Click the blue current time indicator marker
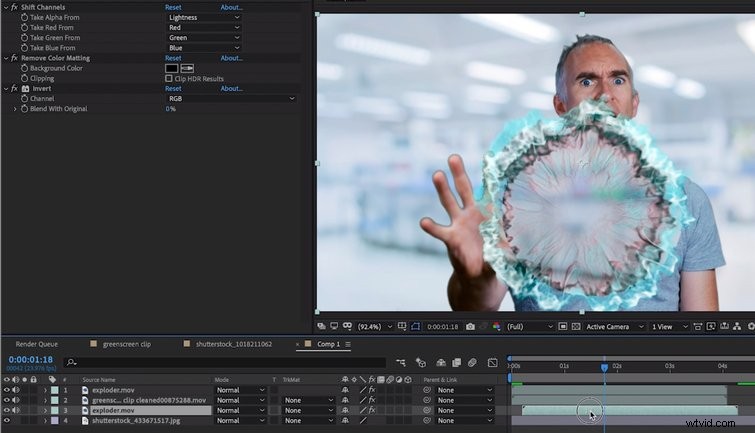755x433 pixels. (604, 367)
